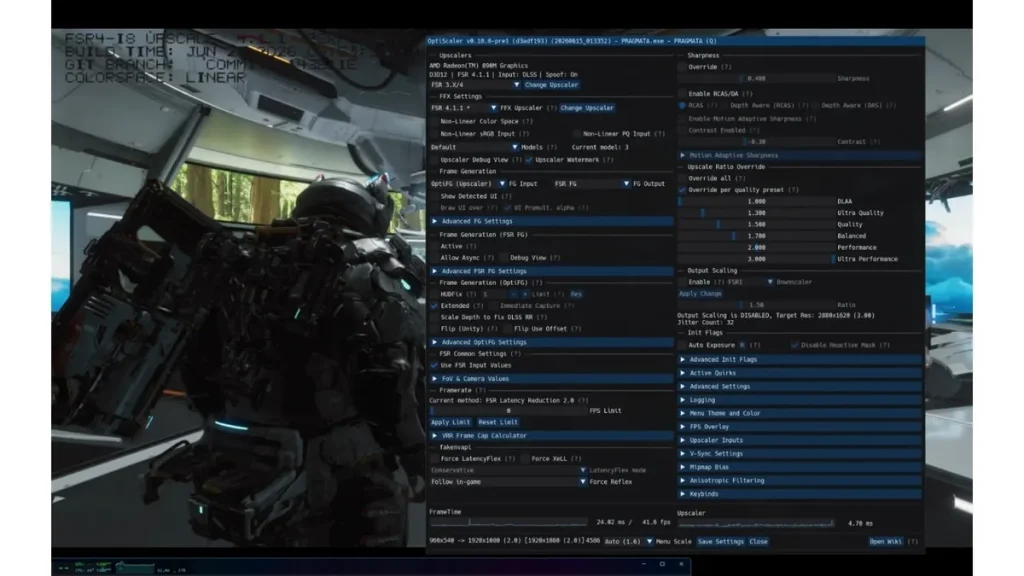
Task: Open the Follow in-game Force Reflex dropdown
Action: click(x=508, y=482)
